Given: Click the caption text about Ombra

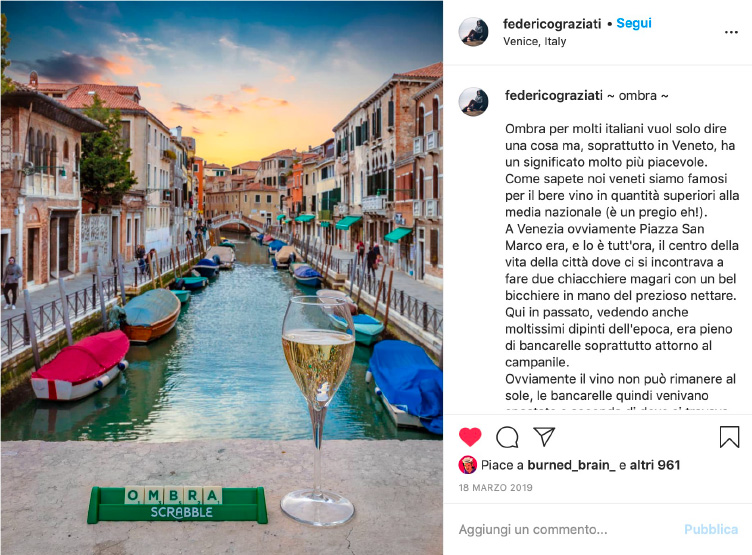Looking at the screenshot, I should click(622, 262).
